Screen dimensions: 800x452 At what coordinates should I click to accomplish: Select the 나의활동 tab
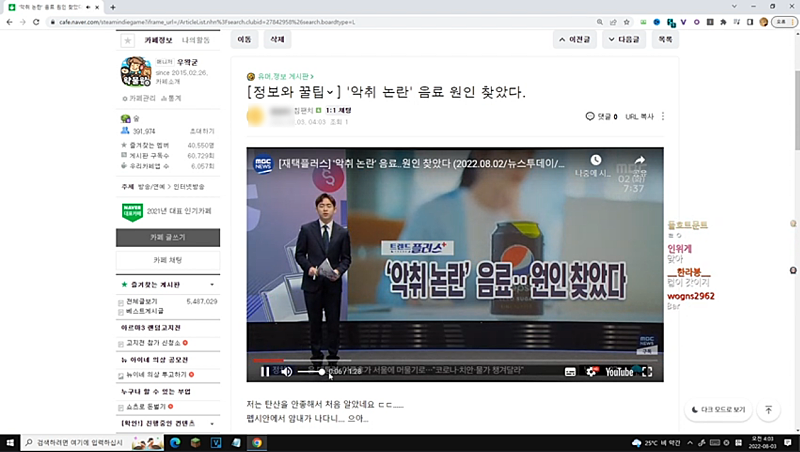pyautogui.click(x=196, y=40)
